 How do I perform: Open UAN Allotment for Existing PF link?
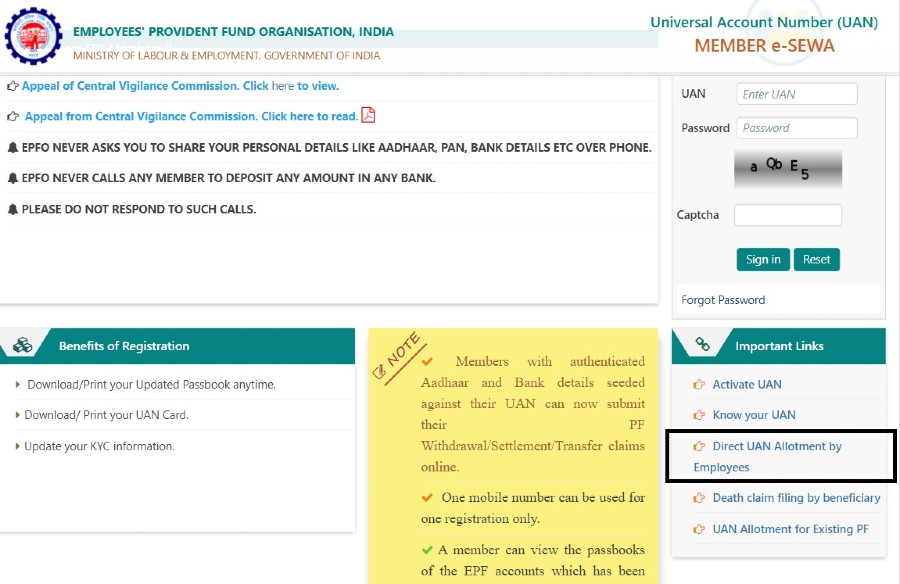tap(790, 529)
